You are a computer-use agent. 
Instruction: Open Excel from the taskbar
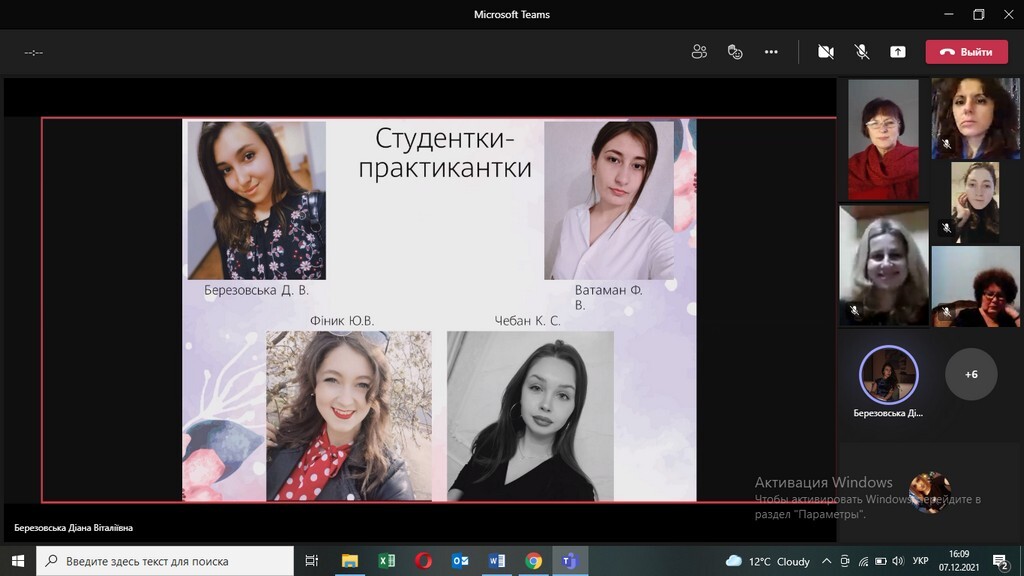[387, 561]
